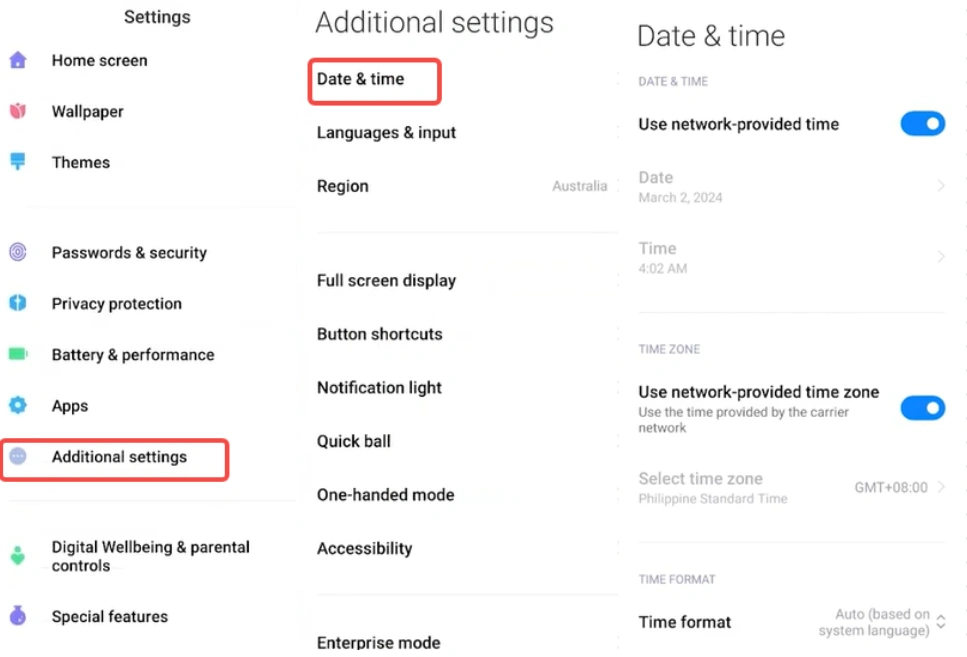Open Additional settings menu item
The width and height of the screenshot is (967, 657).
point(119,457)
